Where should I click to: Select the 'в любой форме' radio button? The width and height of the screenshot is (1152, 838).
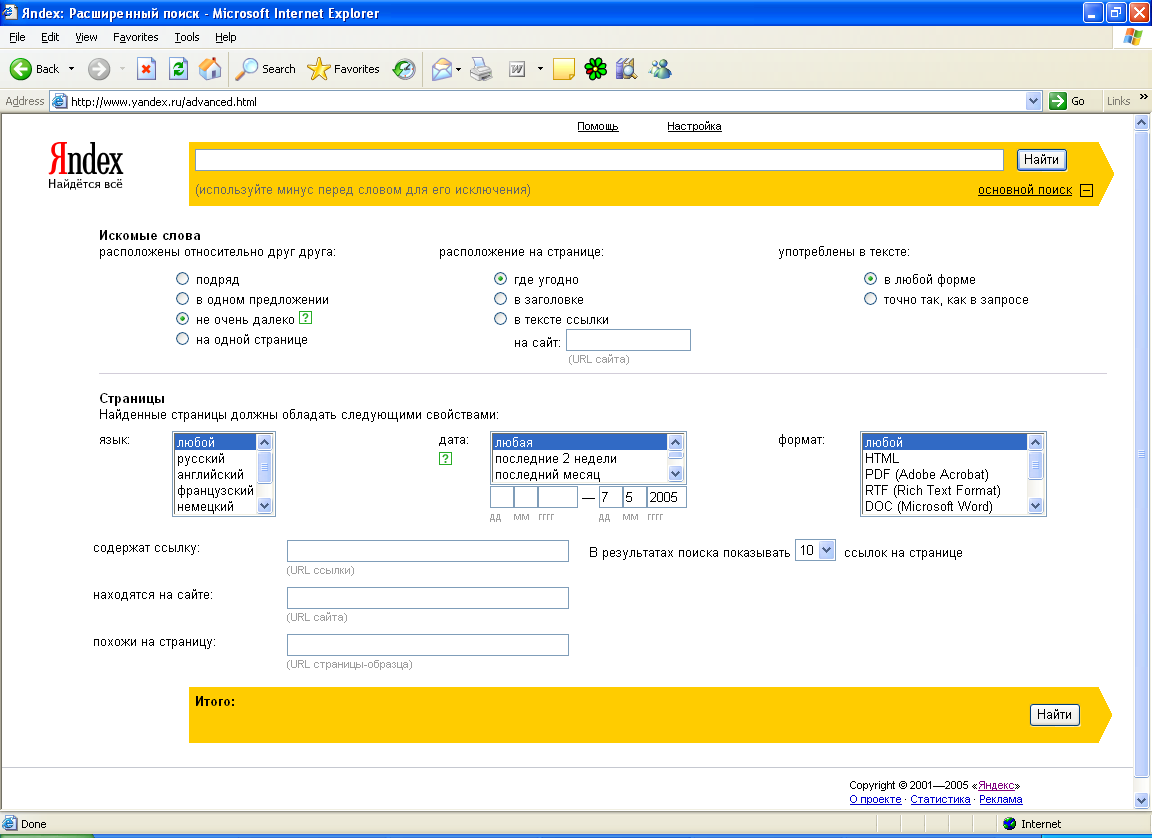click(x=871, y=278)
